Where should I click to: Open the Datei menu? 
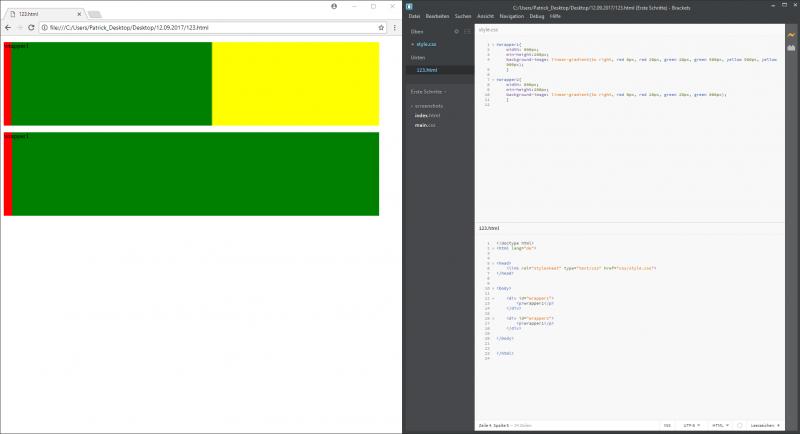click(415, 17)
